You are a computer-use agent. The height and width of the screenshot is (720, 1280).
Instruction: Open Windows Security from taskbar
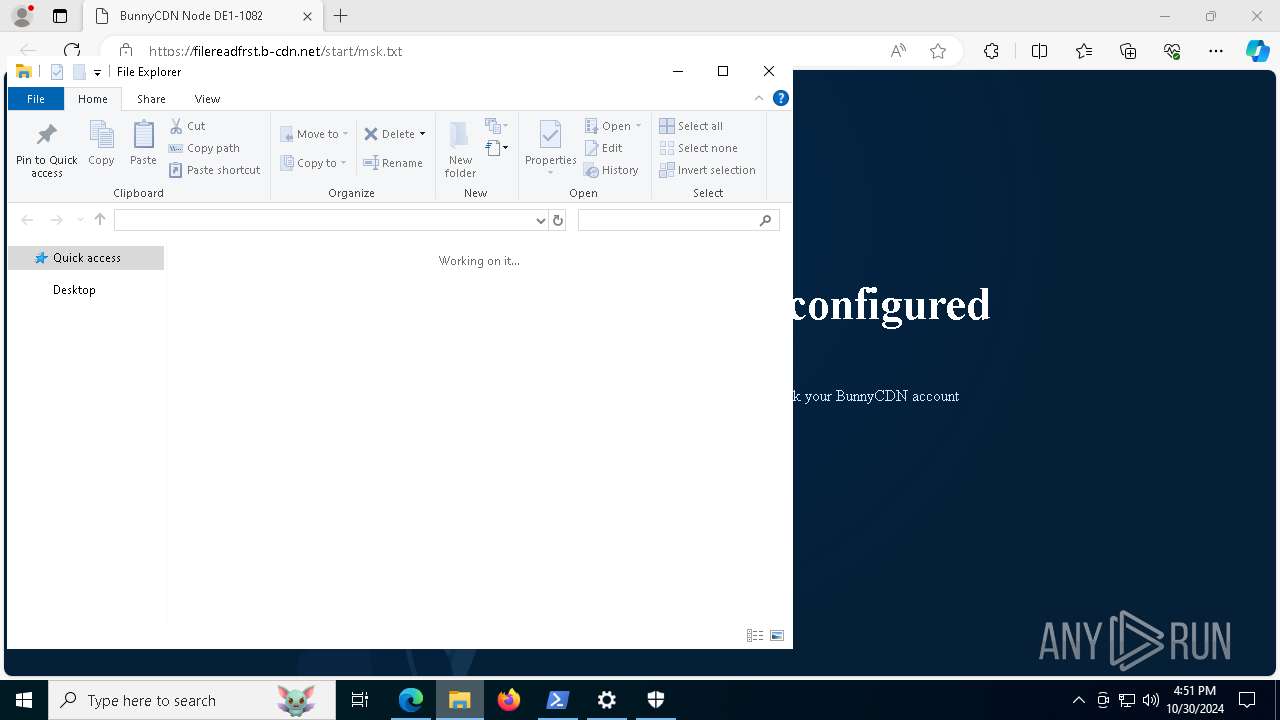tap(656, 700)
